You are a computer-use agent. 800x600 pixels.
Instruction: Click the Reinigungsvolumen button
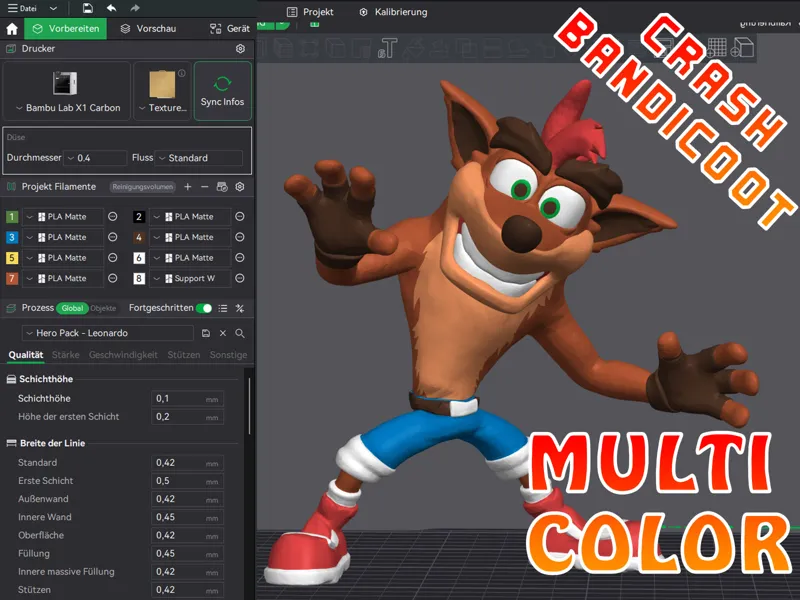click(143, 187)
